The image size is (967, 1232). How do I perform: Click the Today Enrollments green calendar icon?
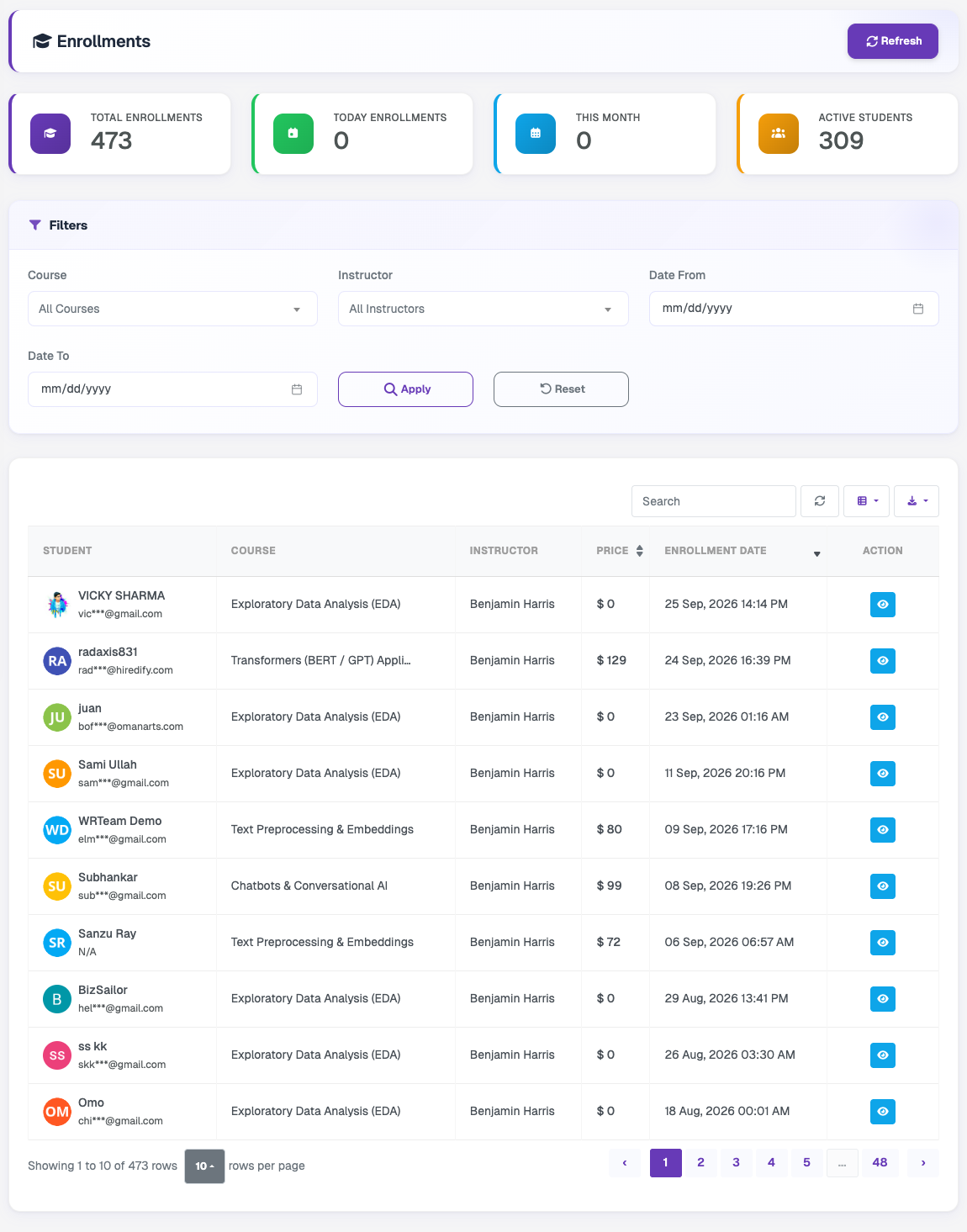(293, 134)
